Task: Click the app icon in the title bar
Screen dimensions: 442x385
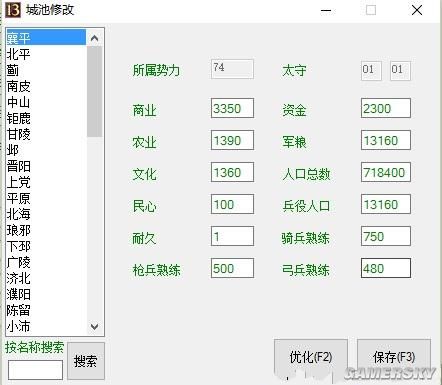Action: pyautogui.click(x=13, y=10)
